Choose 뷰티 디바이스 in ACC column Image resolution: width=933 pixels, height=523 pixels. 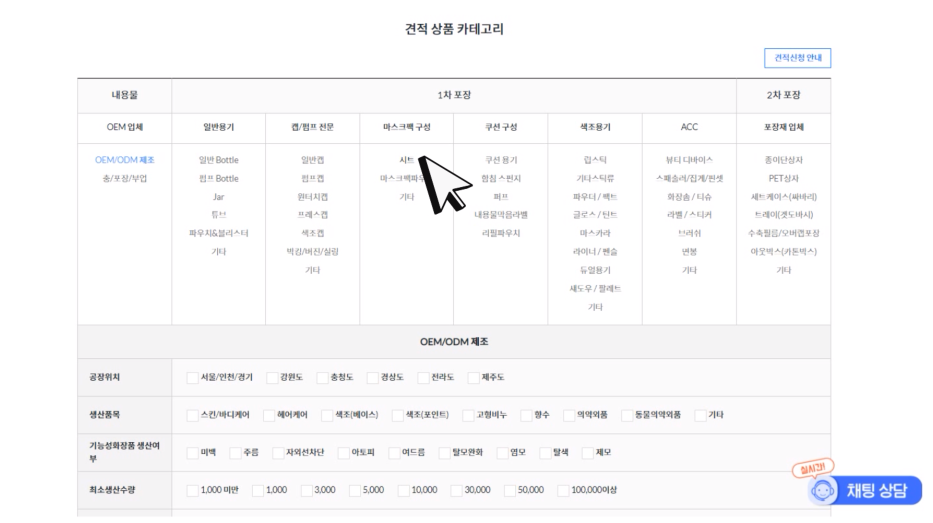tap(689, 160)
